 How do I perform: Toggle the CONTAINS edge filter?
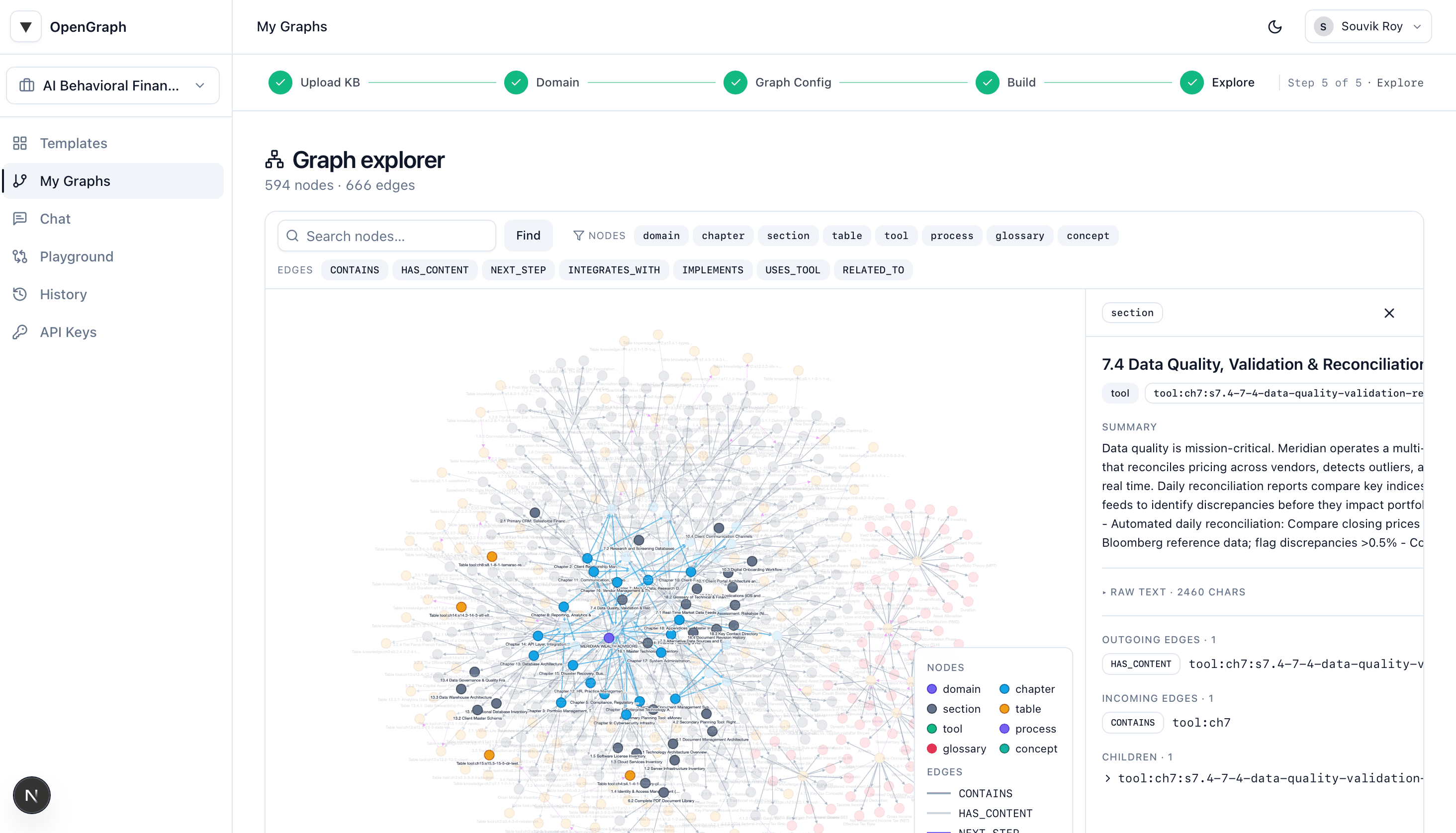354,269
